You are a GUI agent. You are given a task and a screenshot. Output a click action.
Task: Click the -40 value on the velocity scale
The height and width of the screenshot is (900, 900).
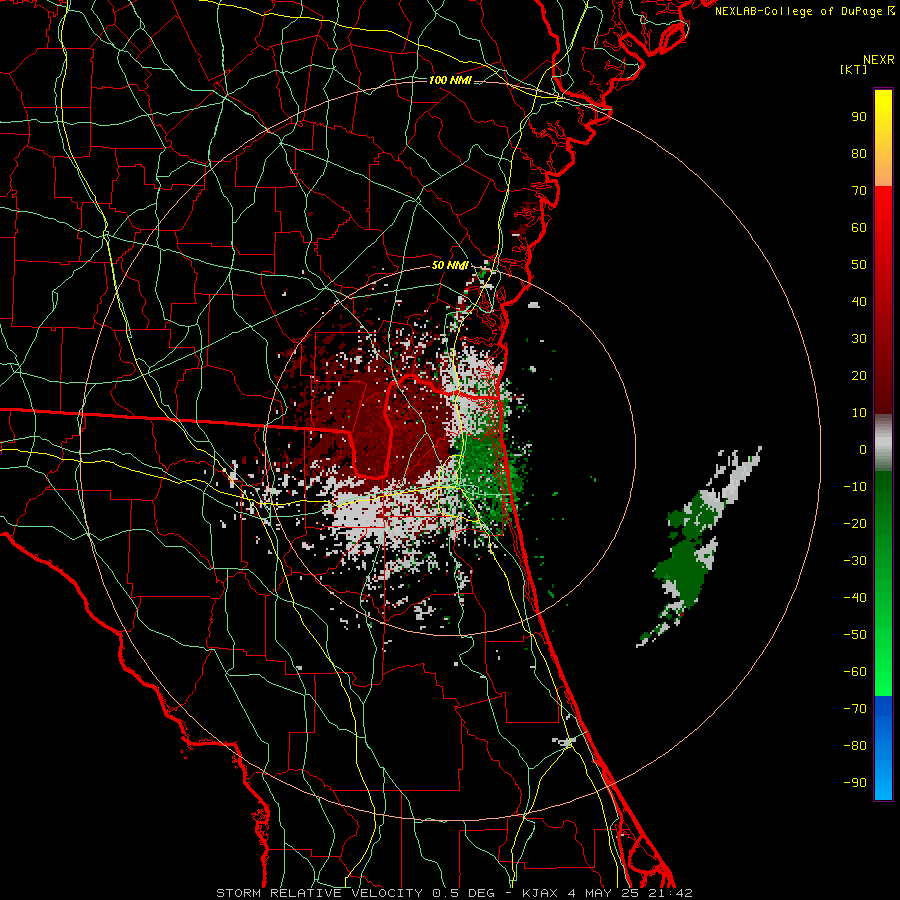[855, 598]
